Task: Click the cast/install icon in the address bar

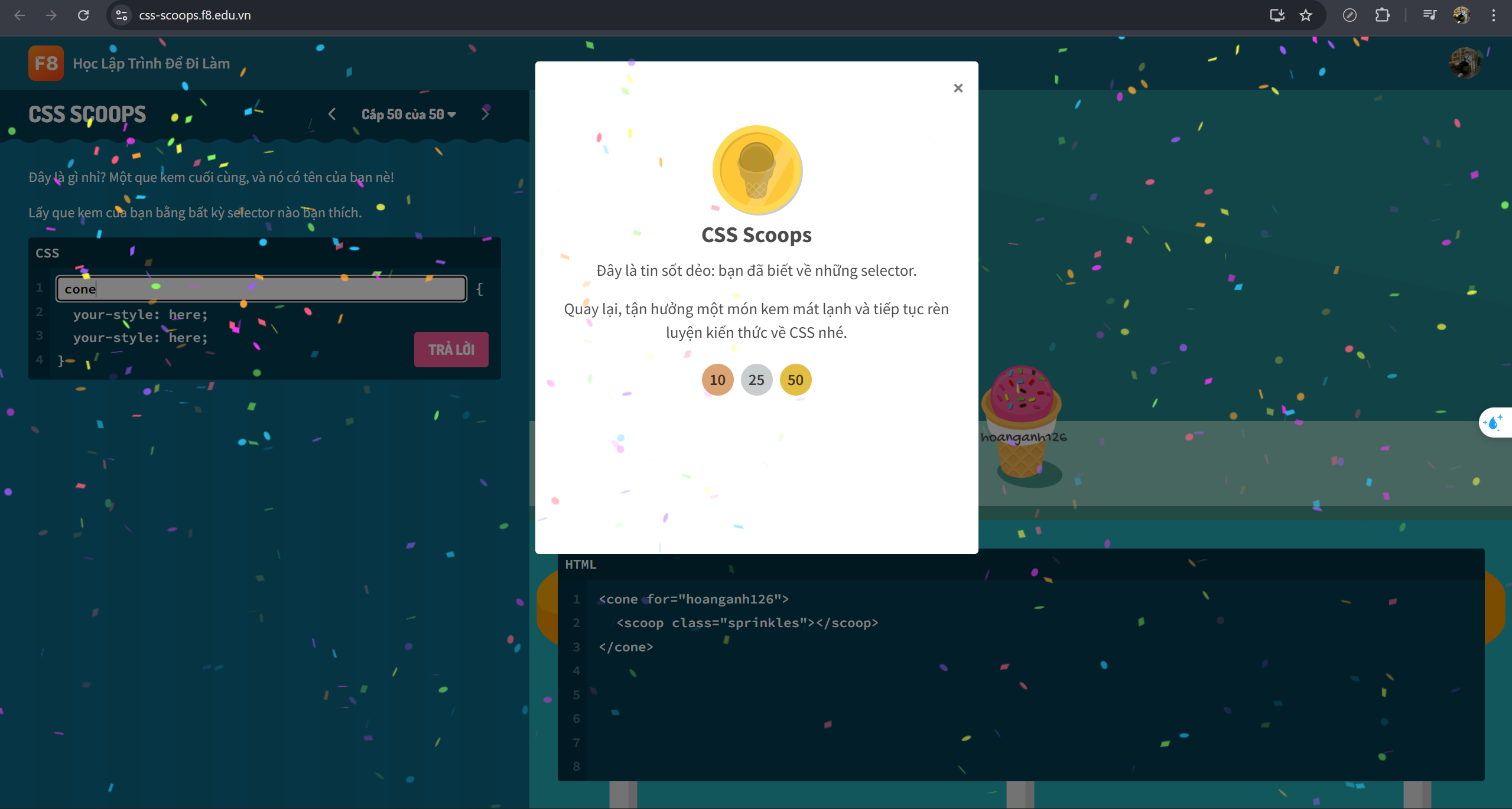Action: point(1277,15)
